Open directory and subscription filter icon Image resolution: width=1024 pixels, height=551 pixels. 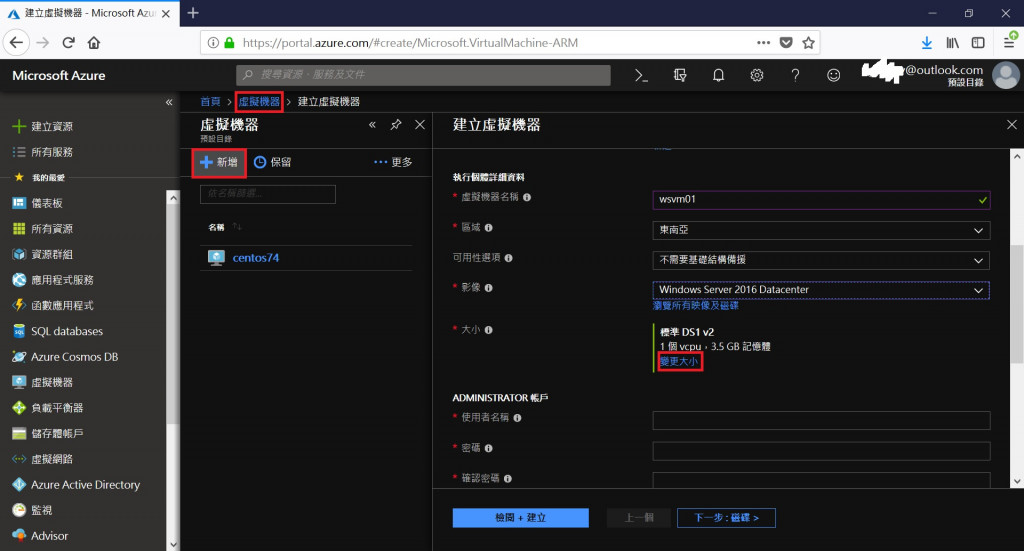680,76
